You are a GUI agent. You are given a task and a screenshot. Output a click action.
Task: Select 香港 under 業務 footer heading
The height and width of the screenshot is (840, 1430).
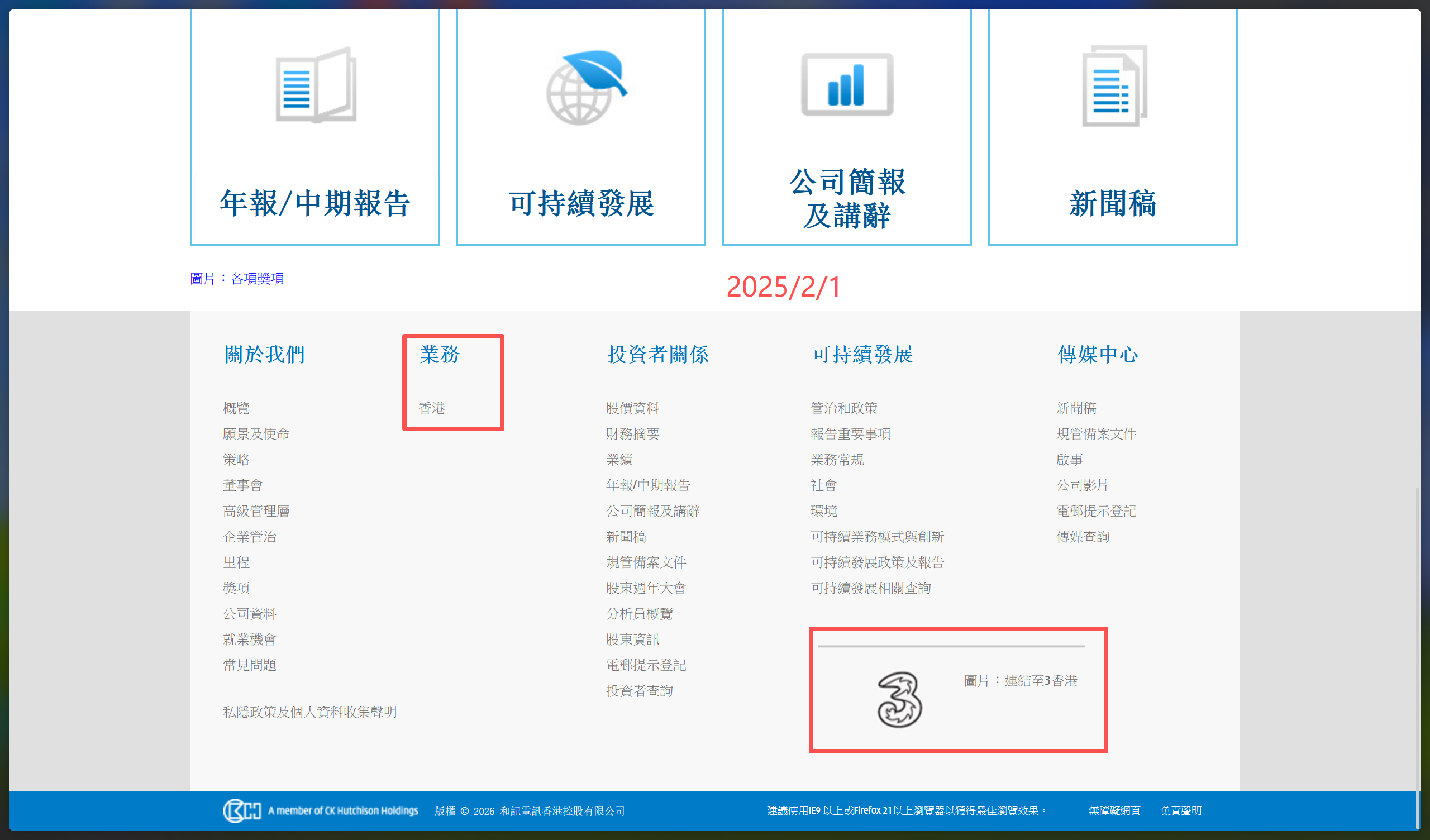432,408
